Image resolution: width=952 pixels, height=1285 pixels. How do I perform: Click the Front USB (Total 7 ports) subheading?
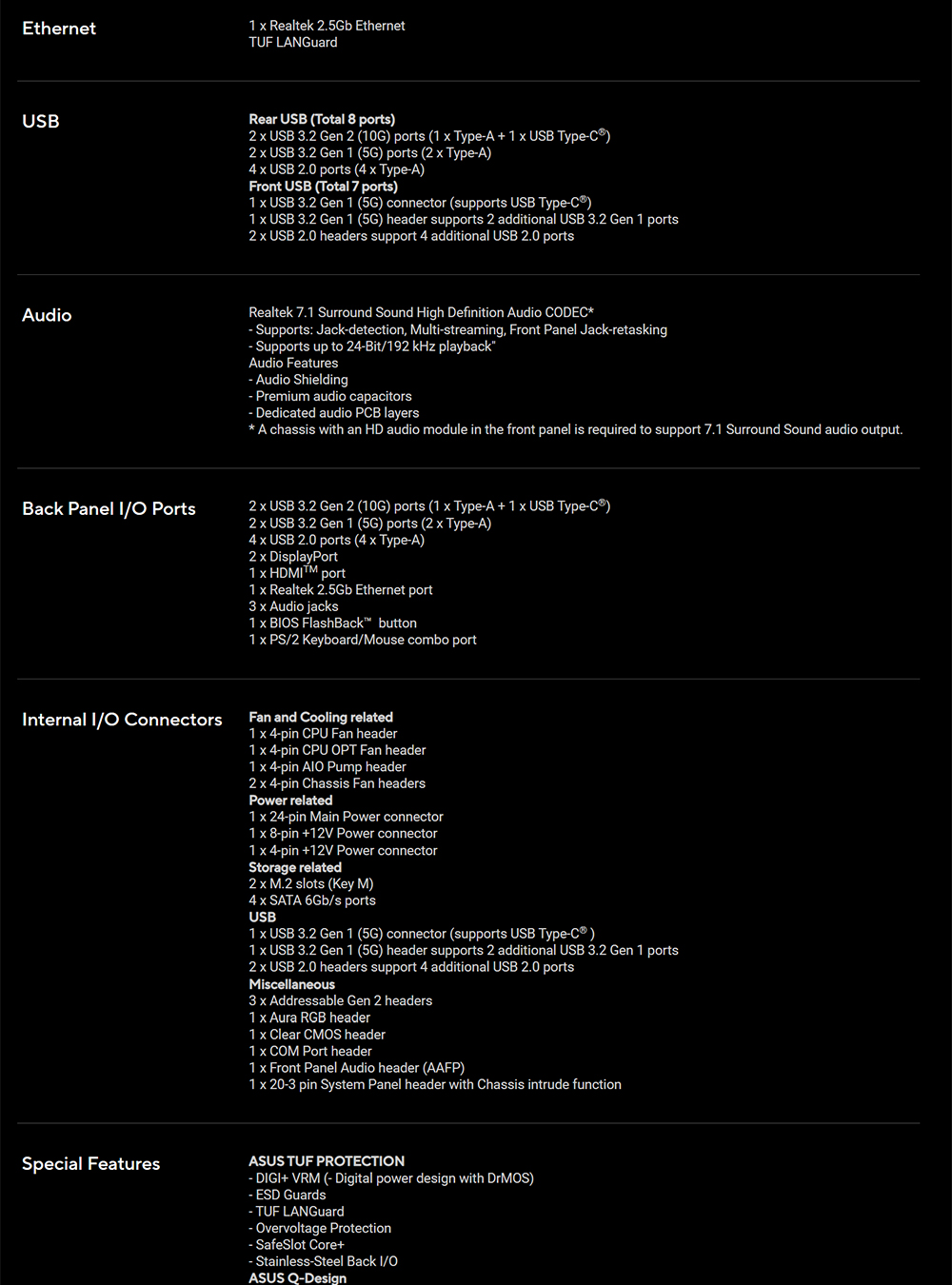(x=323, y=187)
